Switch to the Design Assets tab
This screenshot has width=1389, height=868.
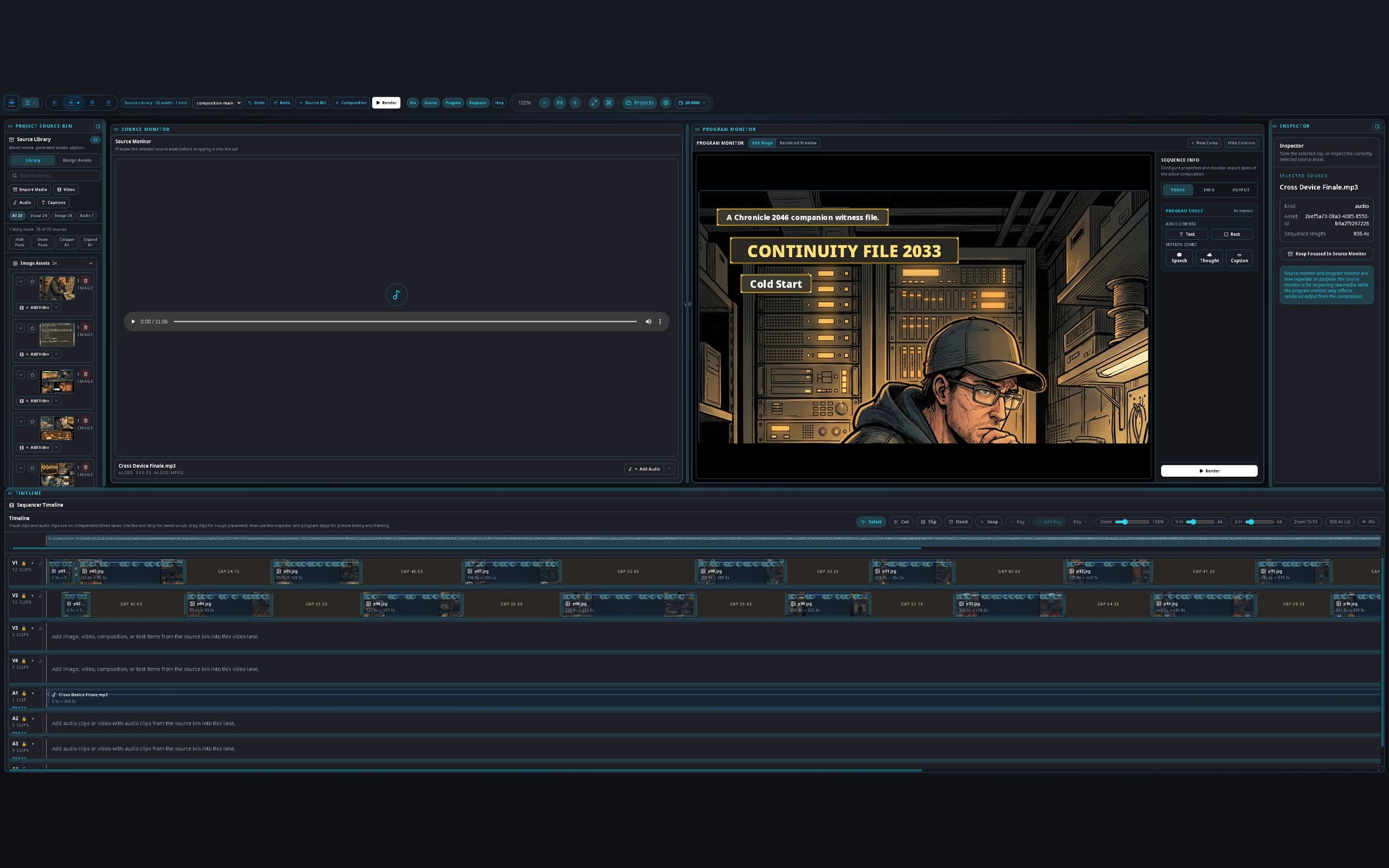coord(77,161)
